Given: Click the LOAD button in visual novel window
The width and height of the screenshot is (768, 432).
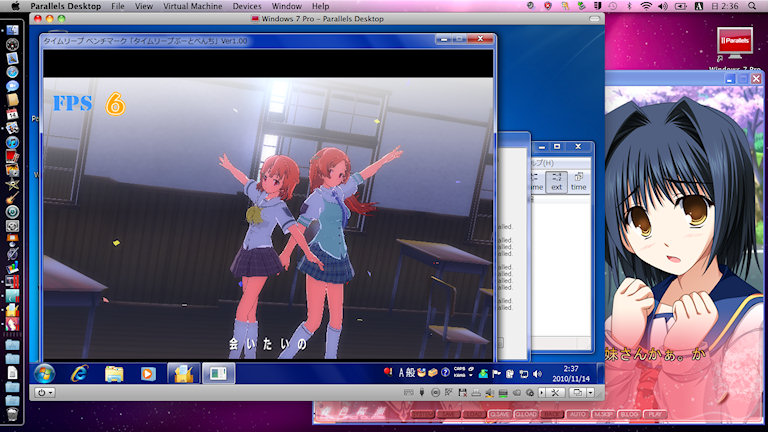Looking at the screenshot, I should [474, 414].
